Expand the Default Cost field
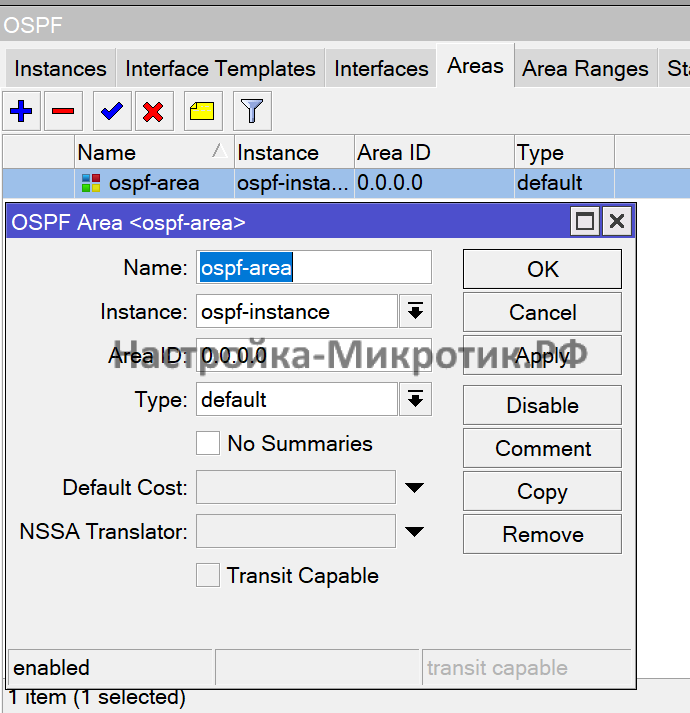This screenshot has height=713, width=690. pyautogui.click(x=414, y=487)
